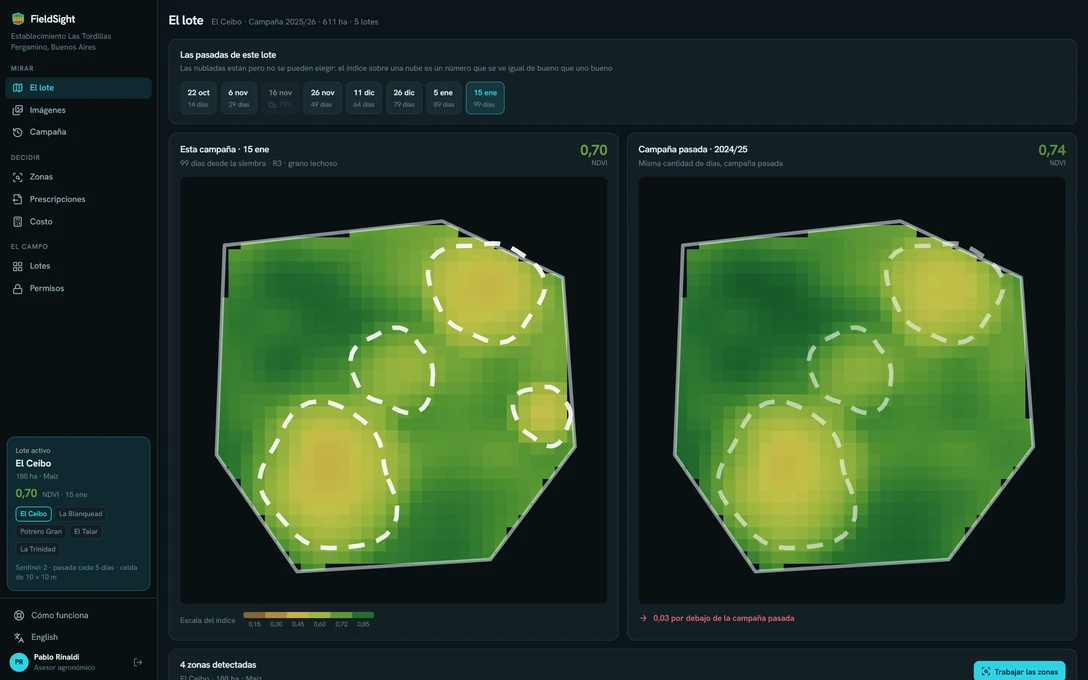
Task: Click the 0,15 brown scale swatch
Action: click(254, 615)
